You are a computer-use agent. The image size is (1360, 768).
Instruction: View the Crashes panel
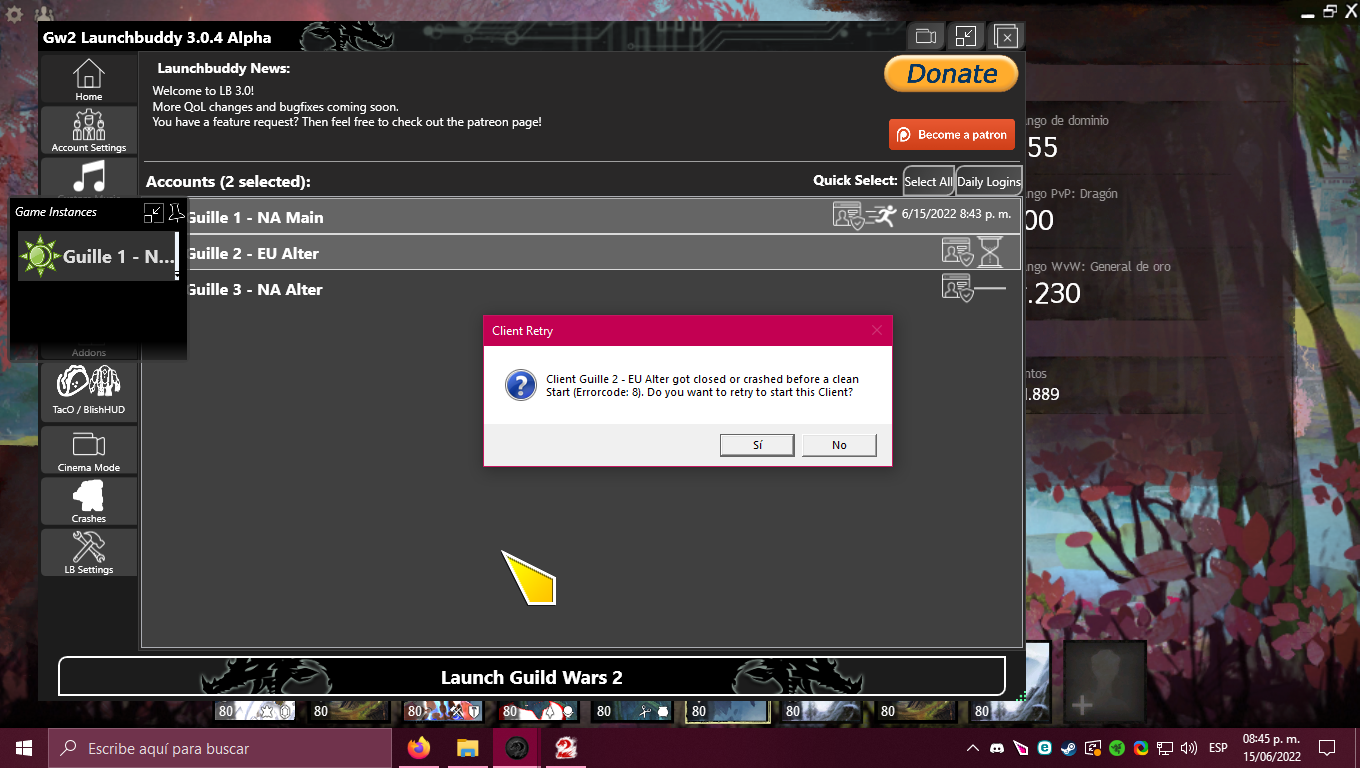88,500
